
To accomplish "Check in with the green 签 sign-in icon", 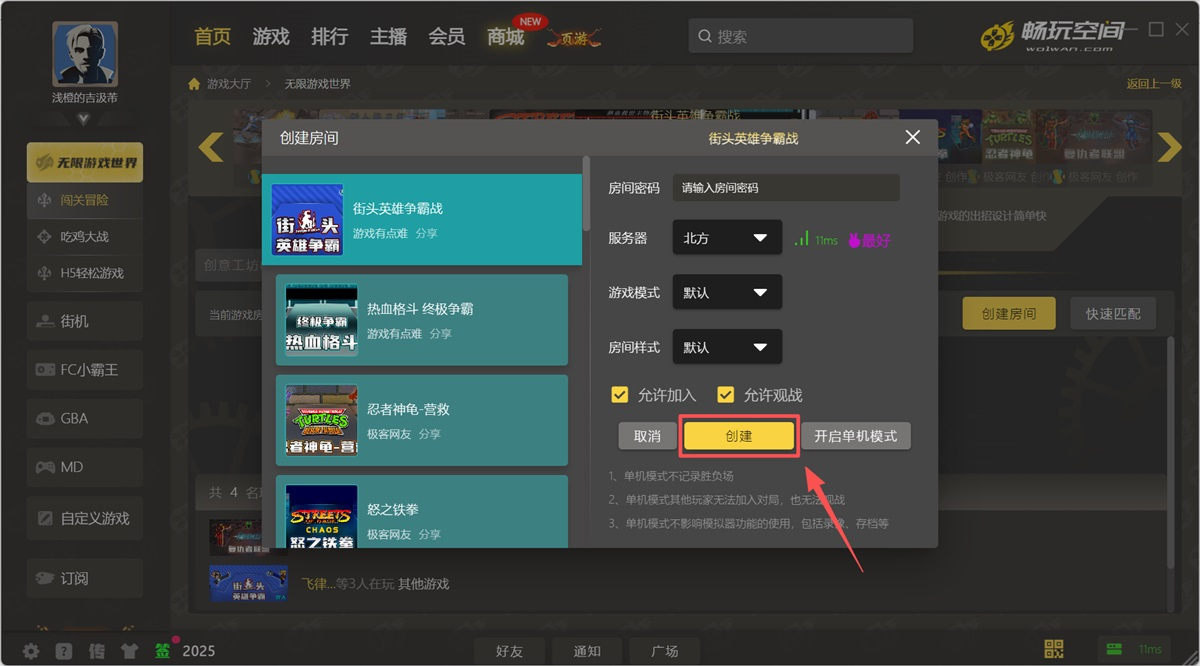I will coord(163,650).
